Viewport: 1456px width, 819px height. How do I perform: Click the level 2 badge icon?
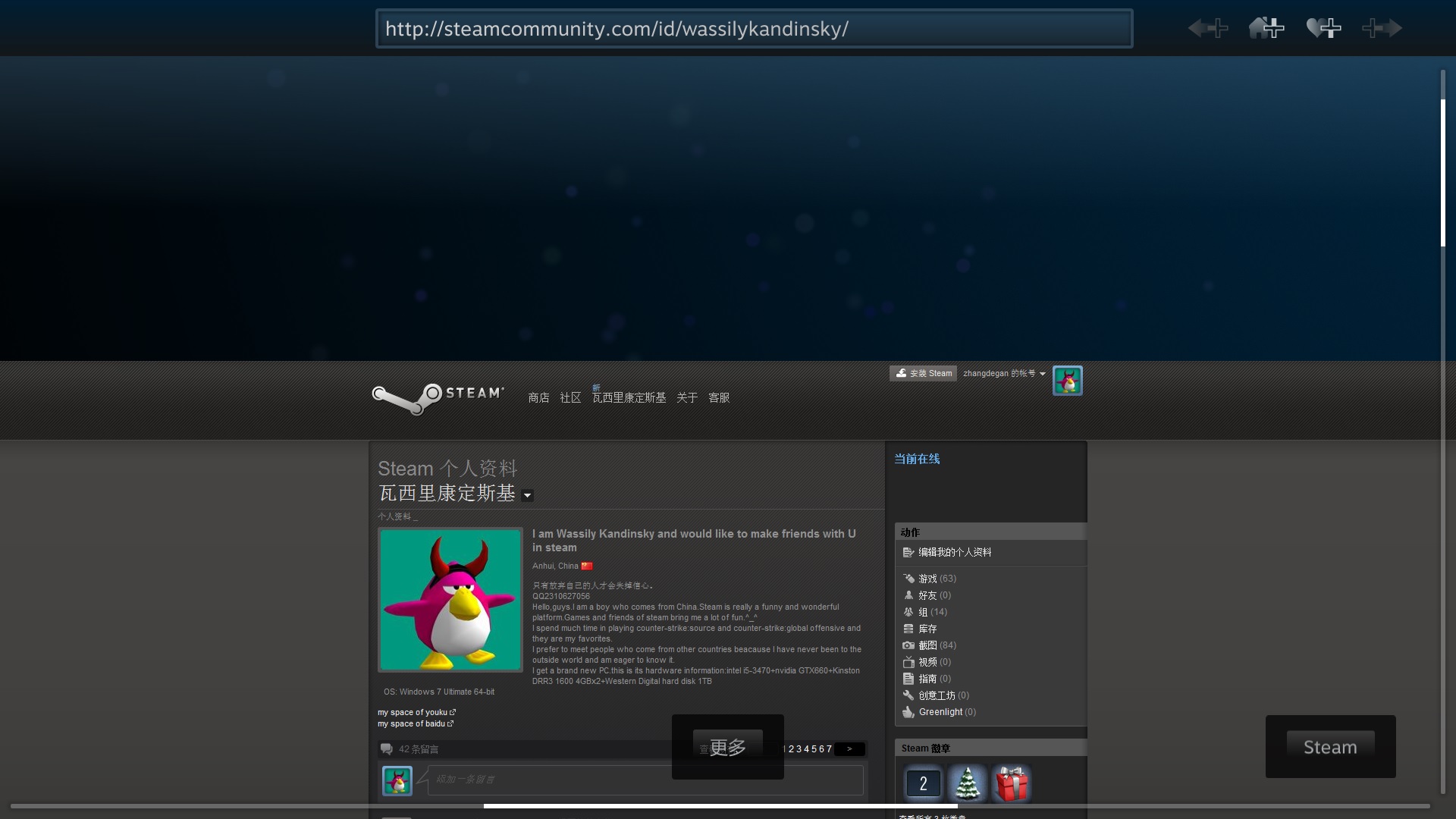tap(923, 783)
